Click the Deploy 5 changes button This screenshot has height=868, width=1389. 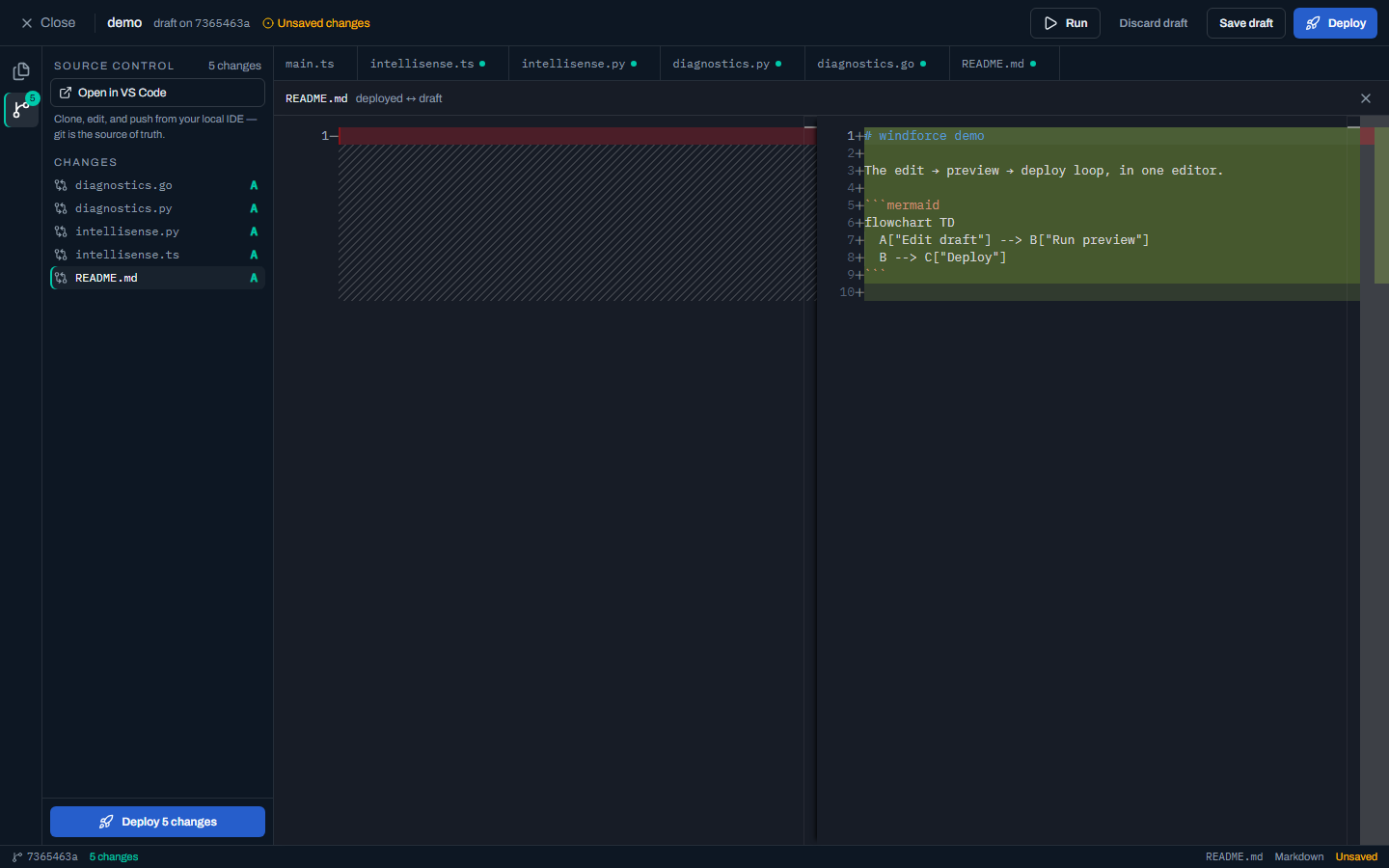click(x=157, y=822)
